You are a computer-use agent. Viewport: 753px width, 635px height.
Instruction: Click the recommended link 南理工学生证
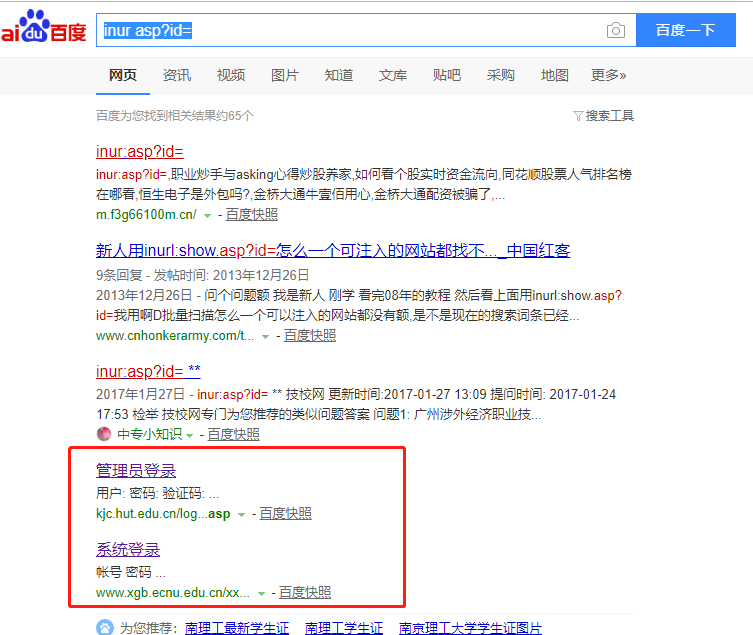pyautogui.click(x=344, y=628)
